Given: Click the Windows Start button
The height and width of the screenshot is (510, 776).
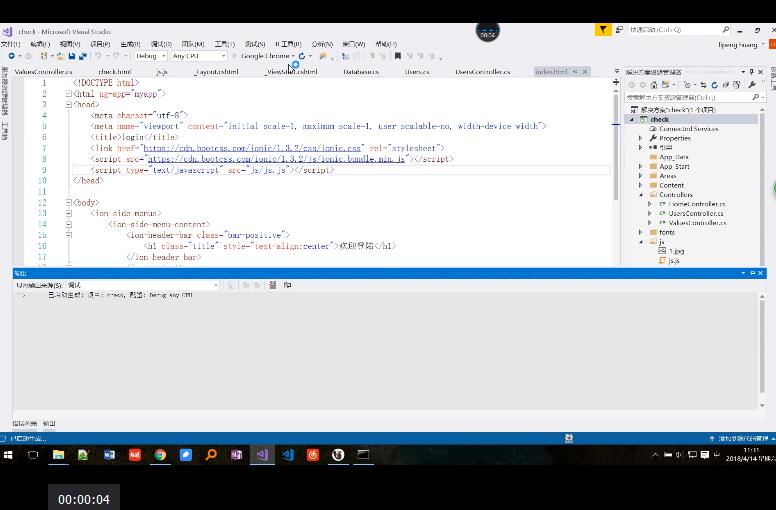Looking at the screenshot, I should click(8, 455).
